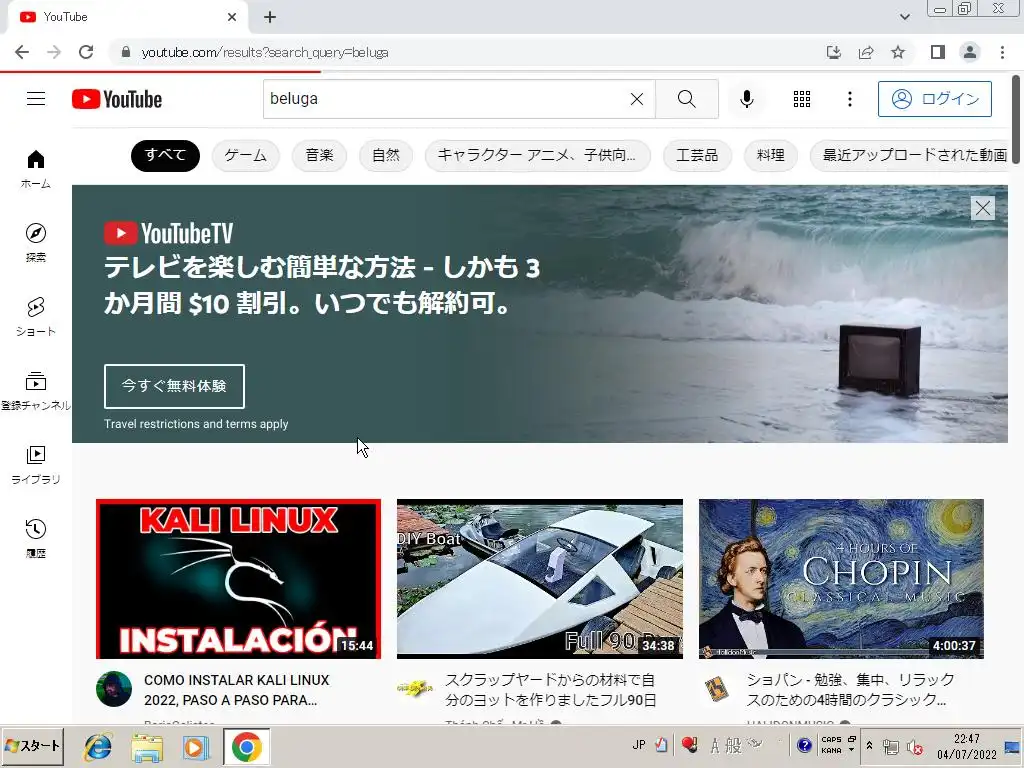Reload the YouTube page
Viewport: 1024px width, 768px height.
coord(86,52)
